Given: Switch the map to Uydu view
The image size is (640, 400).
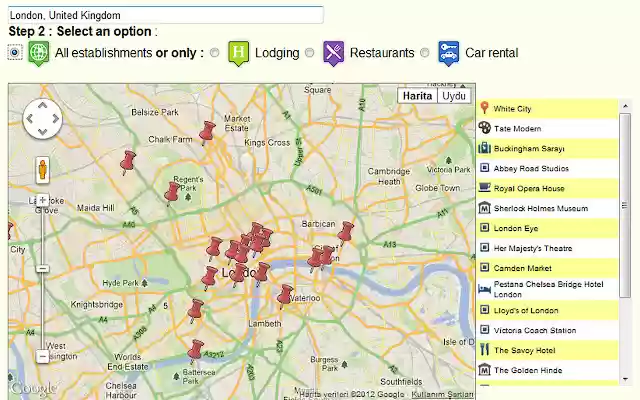Looking at the screenshot, I should point(455,96).
